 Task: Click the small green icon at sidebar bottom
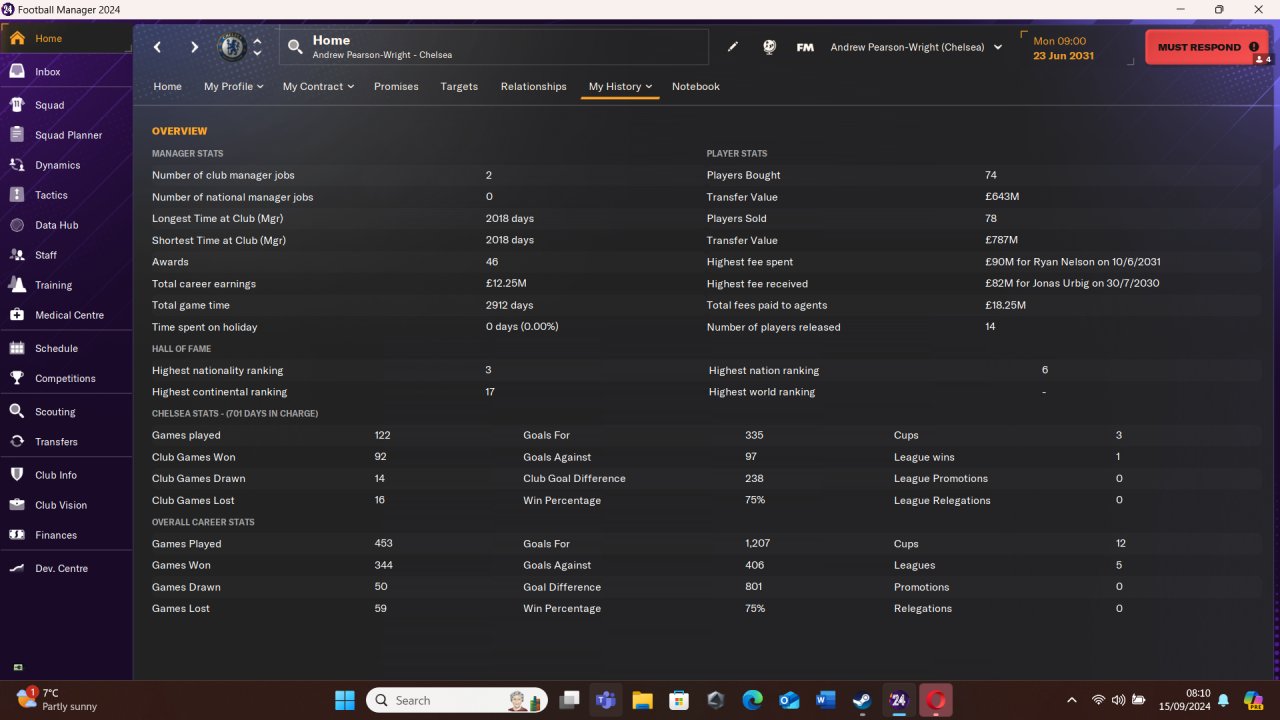click(x=18, y=667)
